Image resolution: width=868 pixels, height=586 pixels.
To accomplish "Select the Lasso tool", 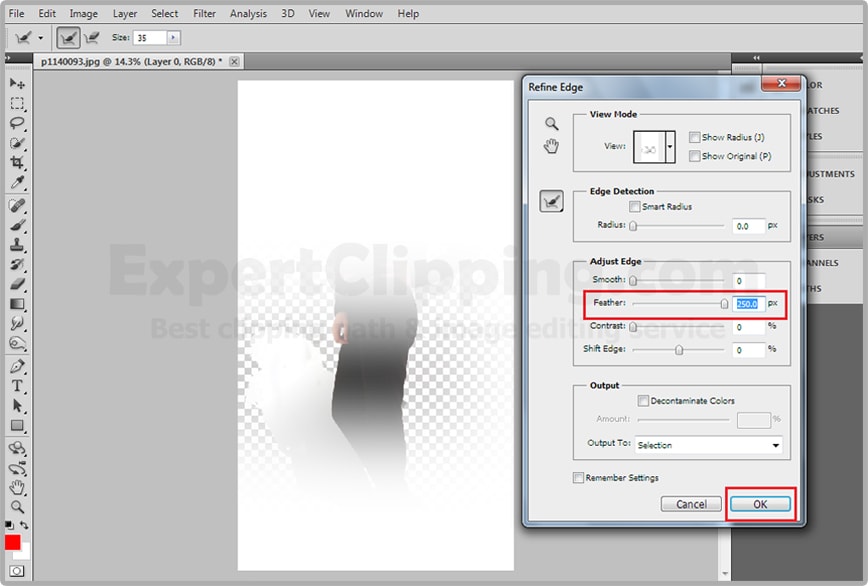I will point(17,124).
